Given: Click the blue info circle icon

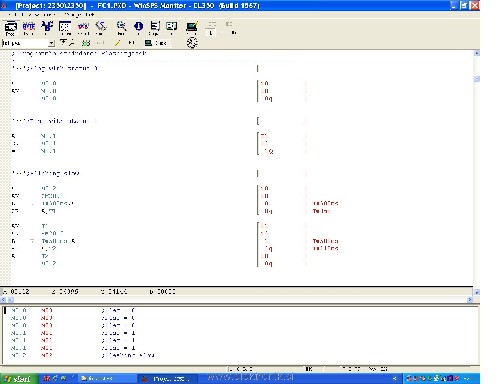Looking at the screenshot, I should pyautogui.click(x=138, y=28).
